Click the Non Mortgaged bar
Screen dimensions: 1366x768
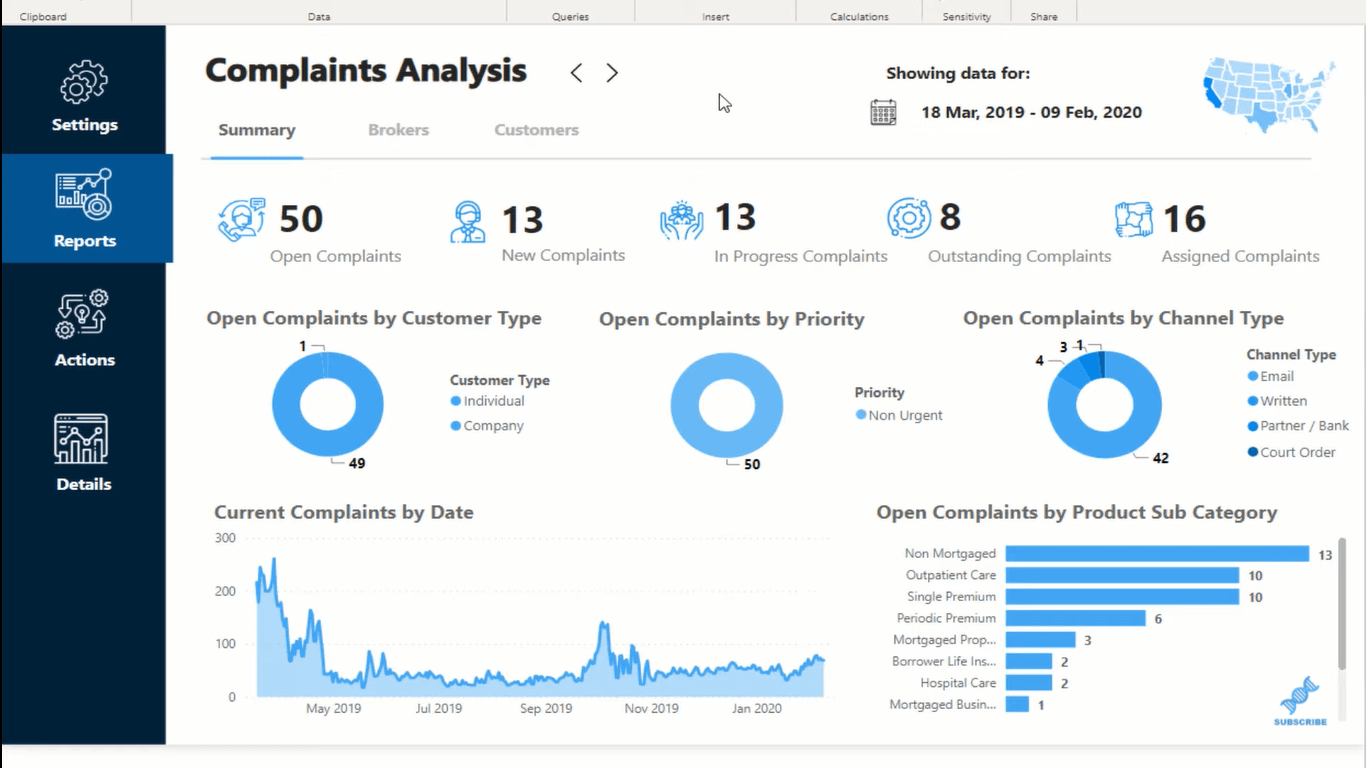point(1157,554)
